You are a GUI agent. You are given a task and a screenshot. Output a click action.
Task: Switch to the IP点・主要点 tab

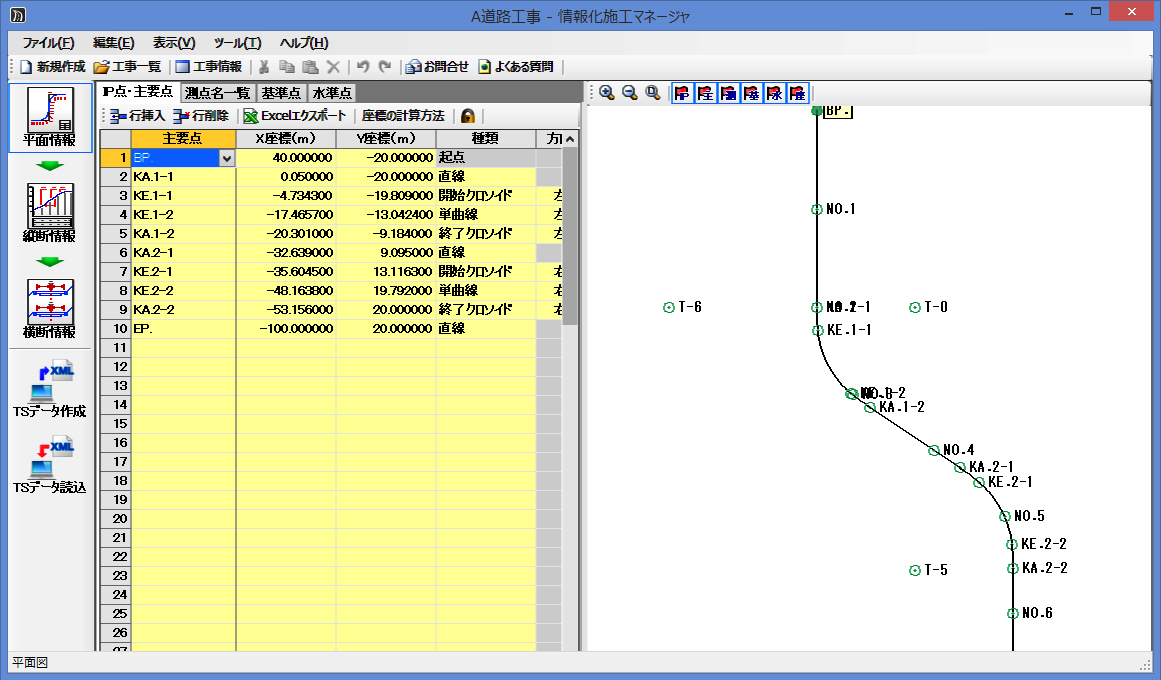[138, 92]
